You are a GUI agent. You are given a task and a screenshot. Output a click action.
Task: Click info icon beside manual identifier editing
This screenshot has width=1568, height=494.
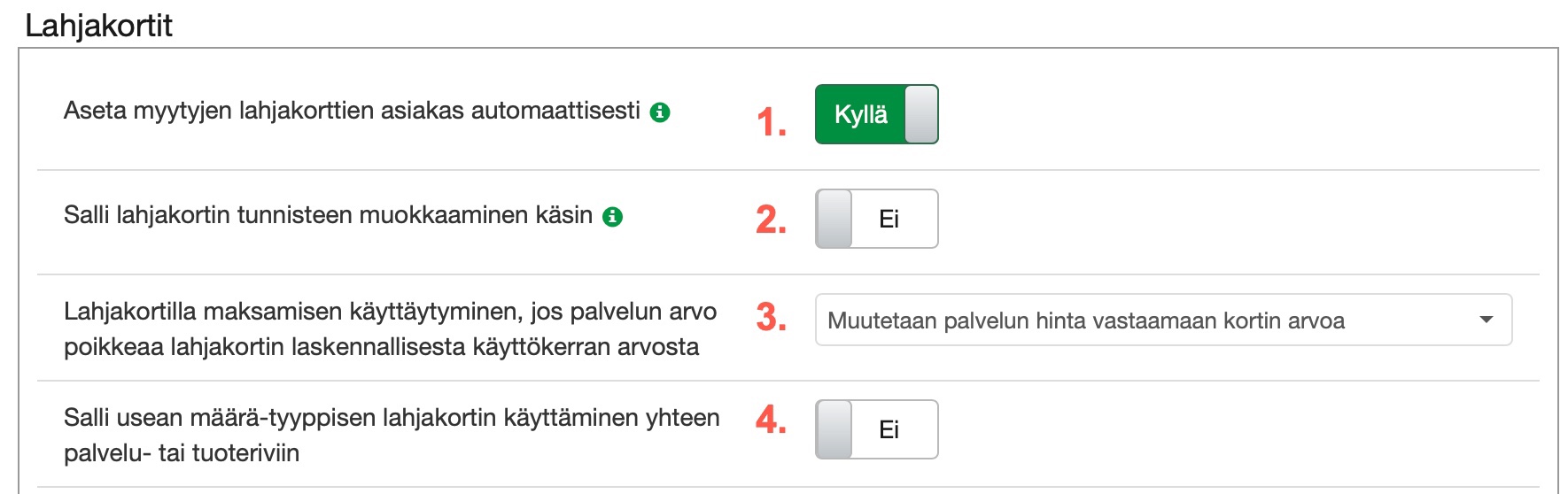(x=612, y=217)
